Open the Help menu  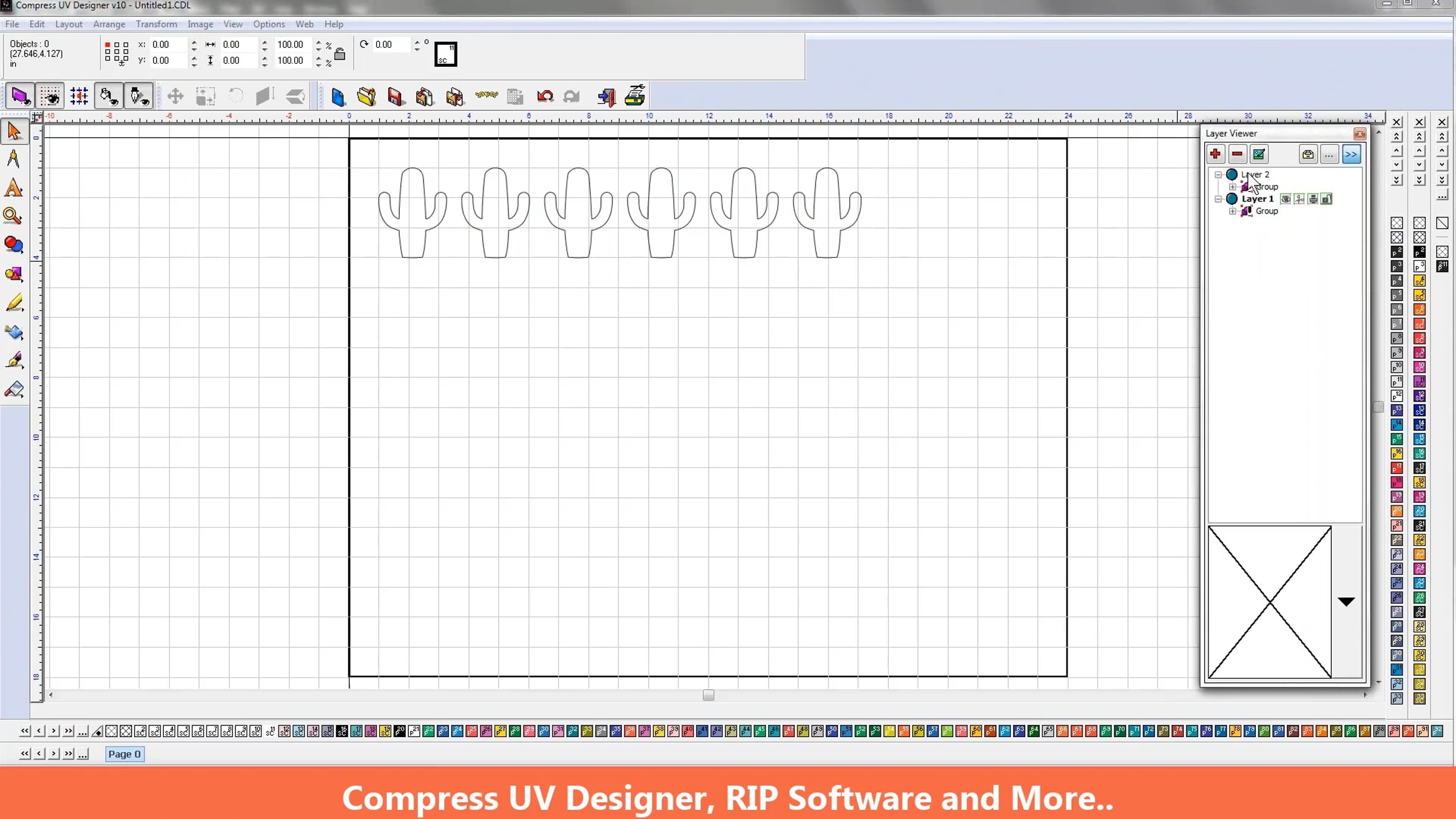point(334,24)
